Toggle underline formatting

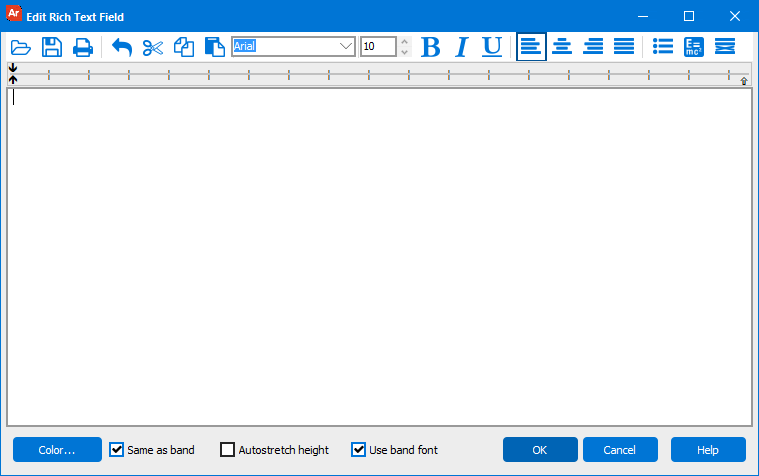(492, 47)
